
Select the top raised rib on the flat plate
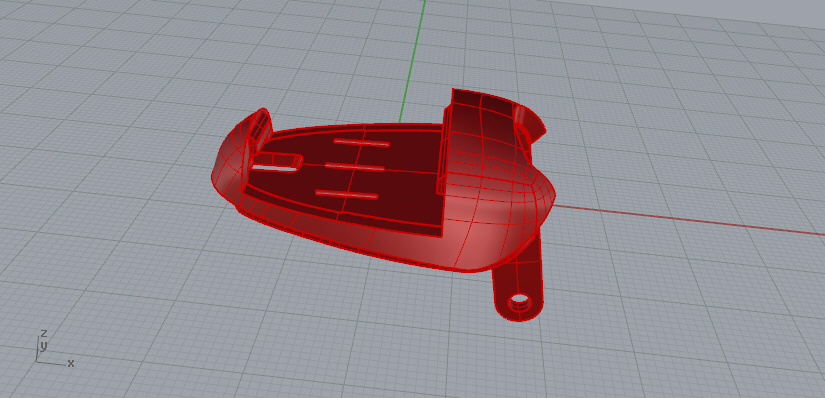(x=362, y=143)
